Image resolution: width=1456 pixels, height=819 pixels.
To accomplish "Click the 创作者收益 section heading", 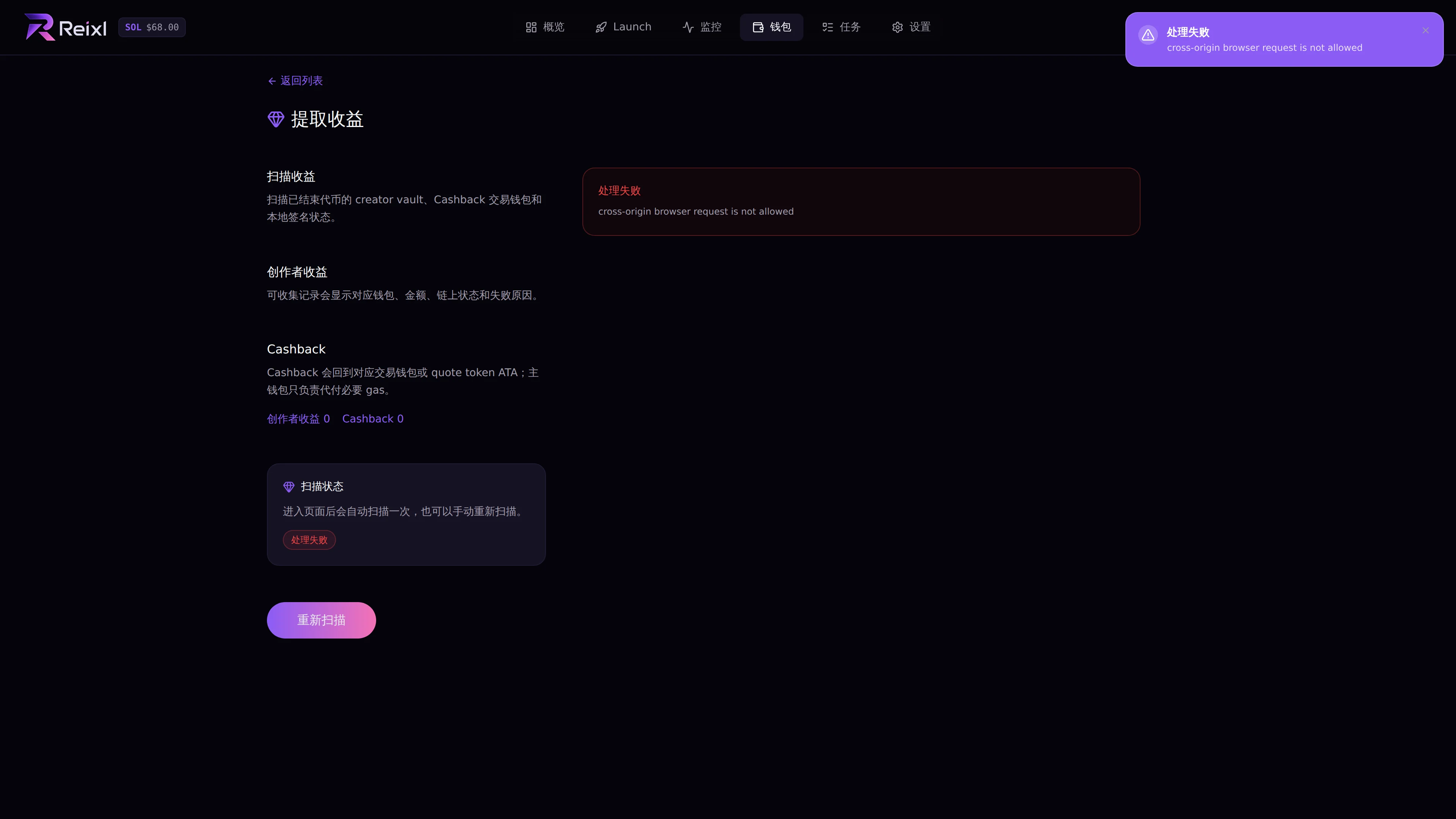I will tap(297, 273).
